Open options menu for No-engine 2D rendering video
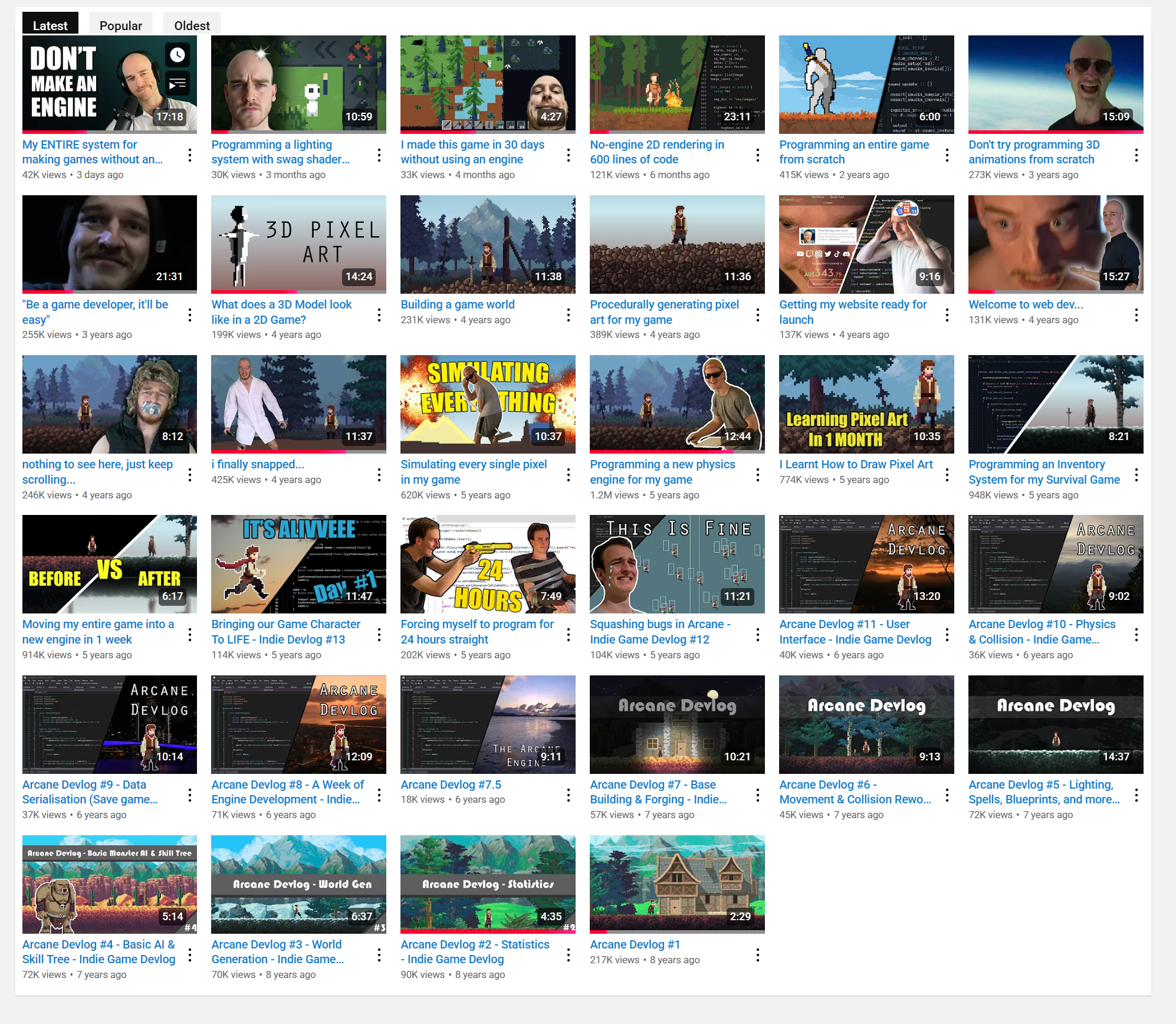The height and width of the screenshot is (1024, 1176). click(758, 155)
